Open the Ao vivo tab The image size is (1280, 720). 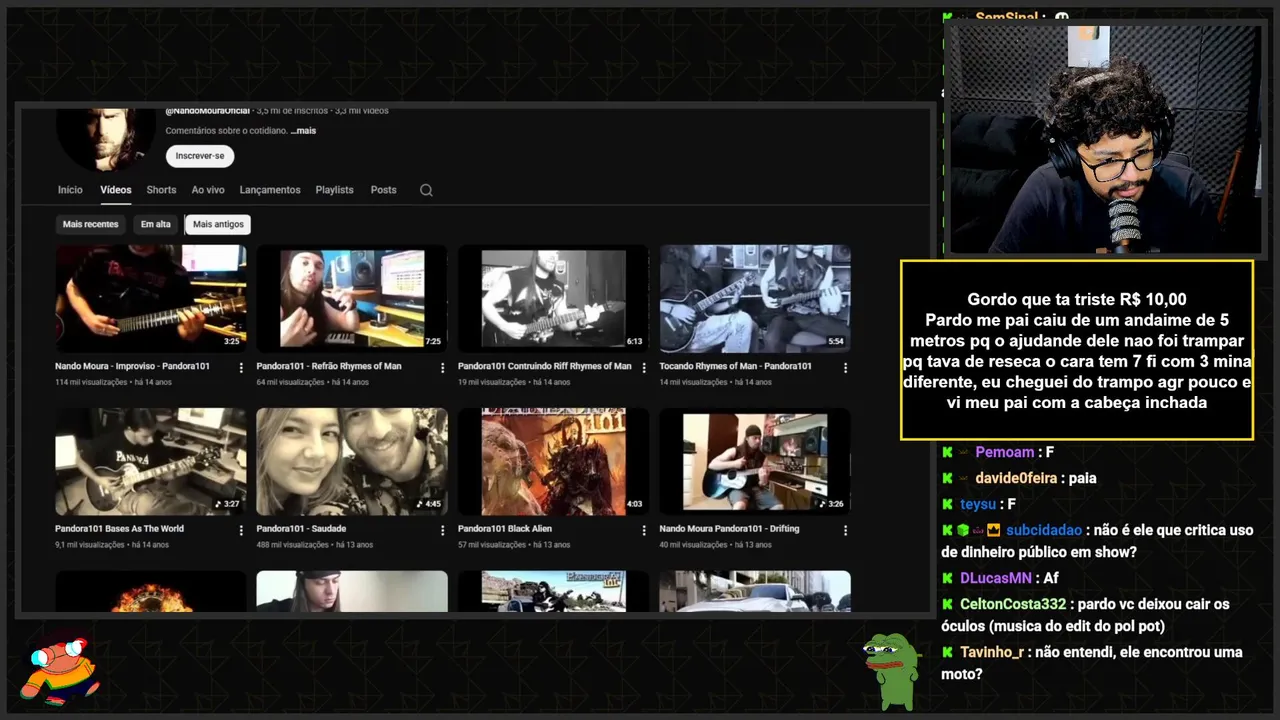point(208,190)
